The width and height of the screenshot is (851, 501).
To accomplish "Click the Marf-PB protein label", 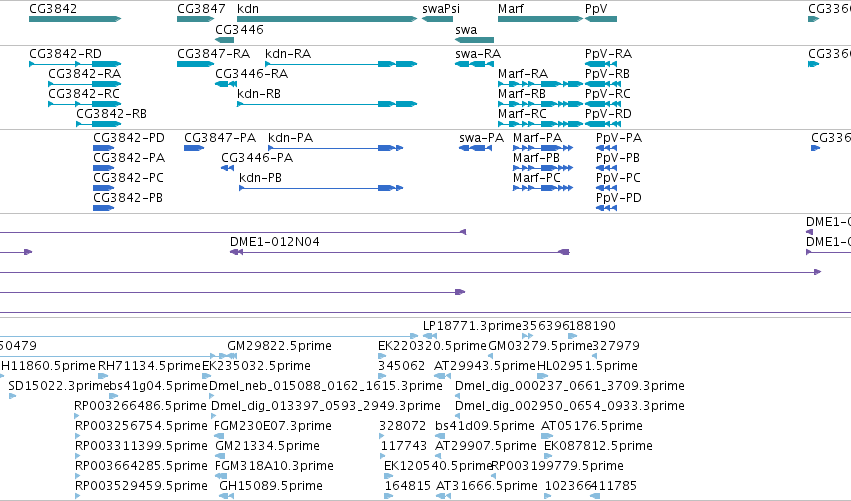I will 536,158.
